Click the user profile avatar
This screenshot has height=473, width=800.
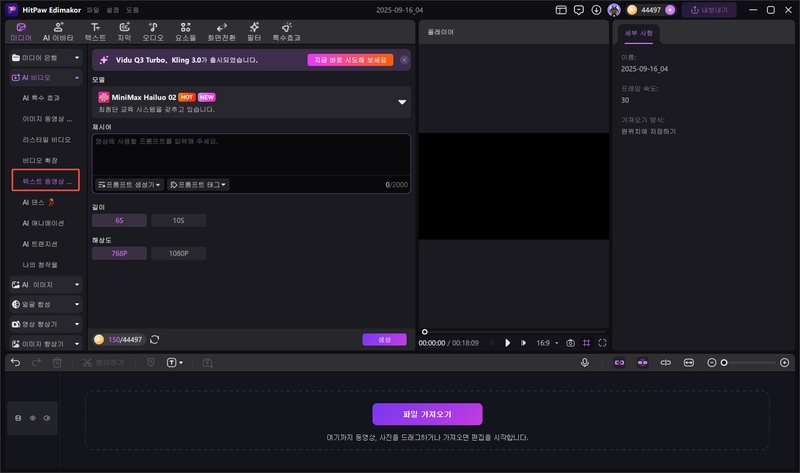click(614, 10)
